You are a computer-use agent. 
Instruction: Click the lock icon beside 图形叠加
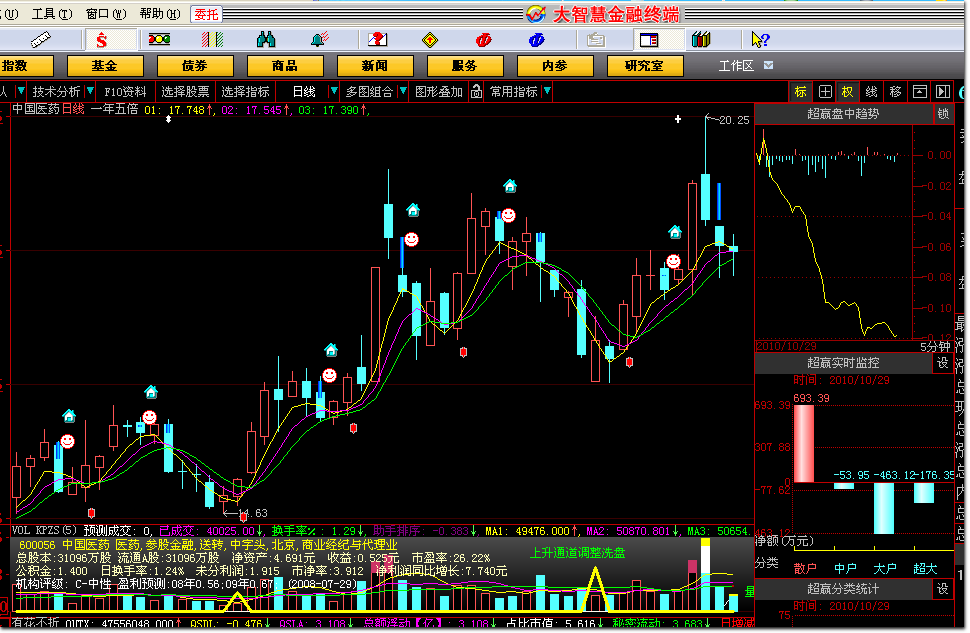point(476,92)
